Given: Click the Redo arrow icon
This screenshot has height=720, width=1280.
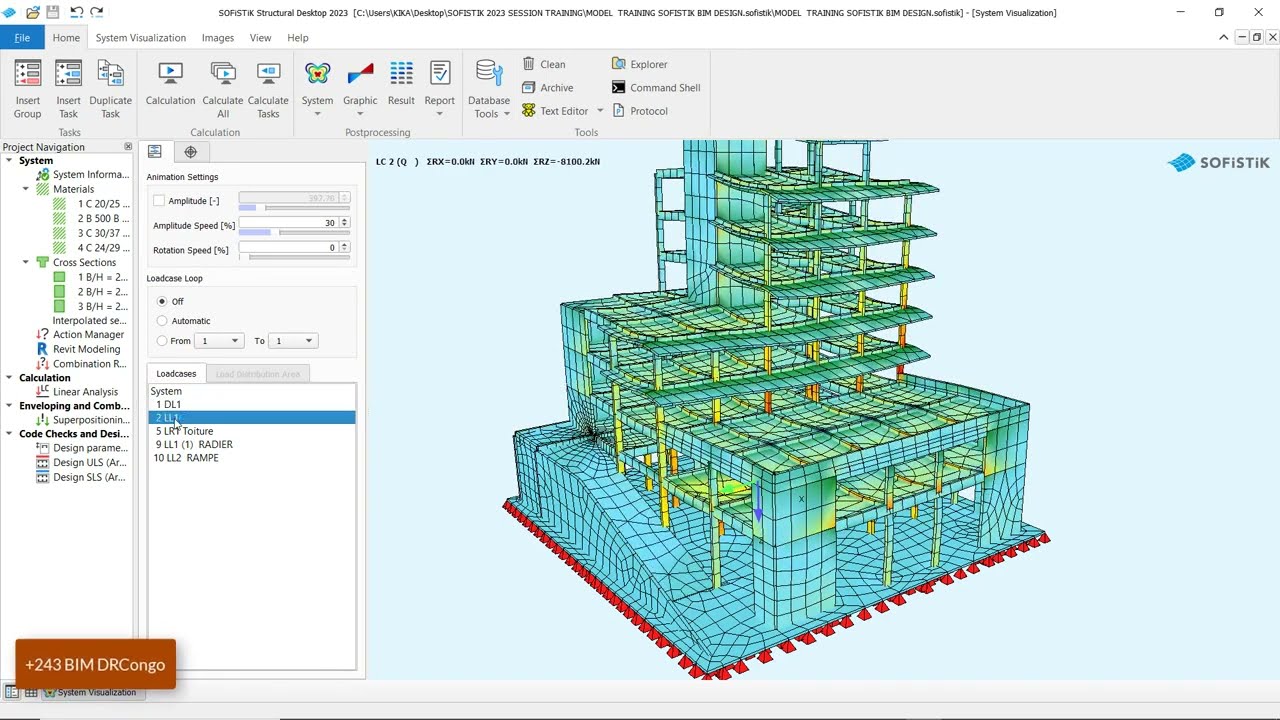Looking at the screenshot, I should pos(97,12).
